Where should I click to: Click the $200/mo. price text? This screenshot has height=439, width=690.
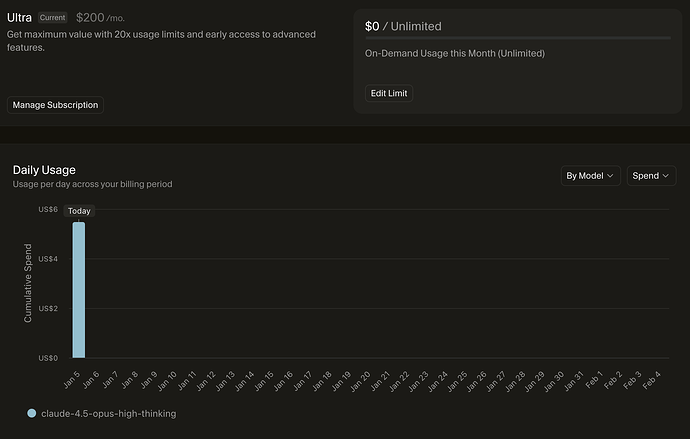(100, 18)
